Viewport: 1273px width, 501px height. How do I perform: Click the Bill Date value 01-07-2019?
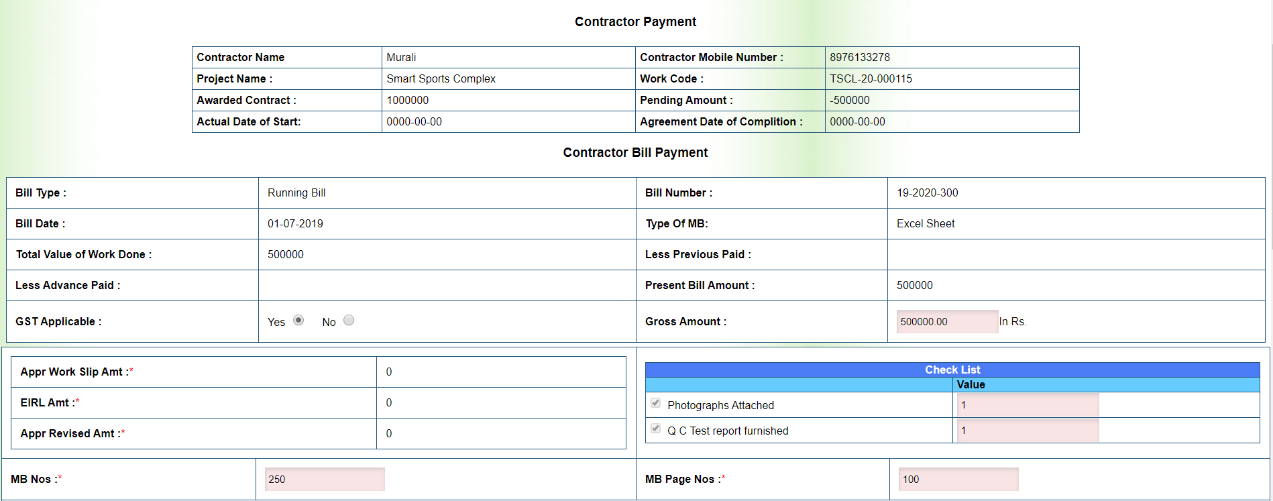click(x=295, y=224)
